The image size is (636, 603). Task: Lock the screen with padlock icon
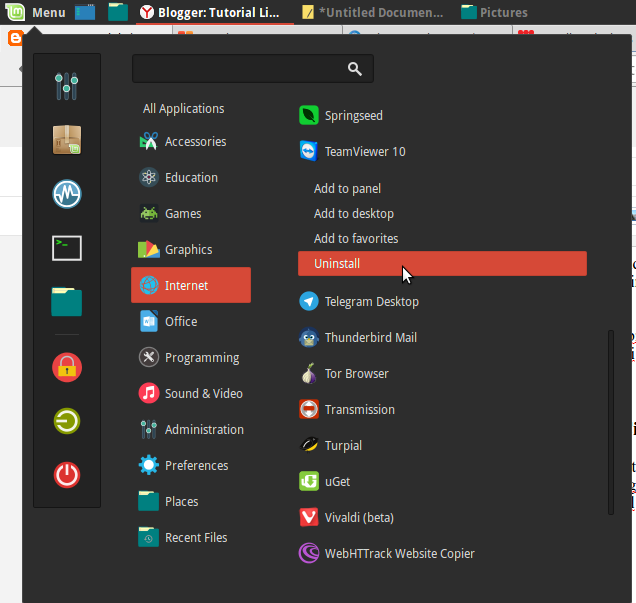tap(67, 367)
